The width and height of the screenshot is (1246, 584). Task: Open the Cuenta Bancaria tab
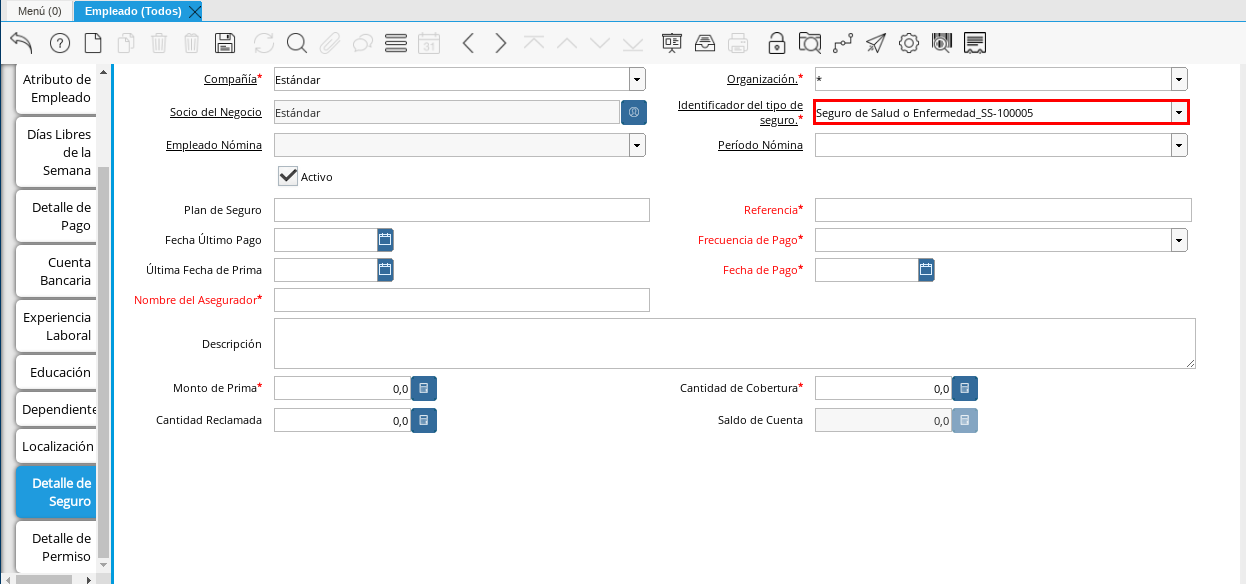coord(56,271)
